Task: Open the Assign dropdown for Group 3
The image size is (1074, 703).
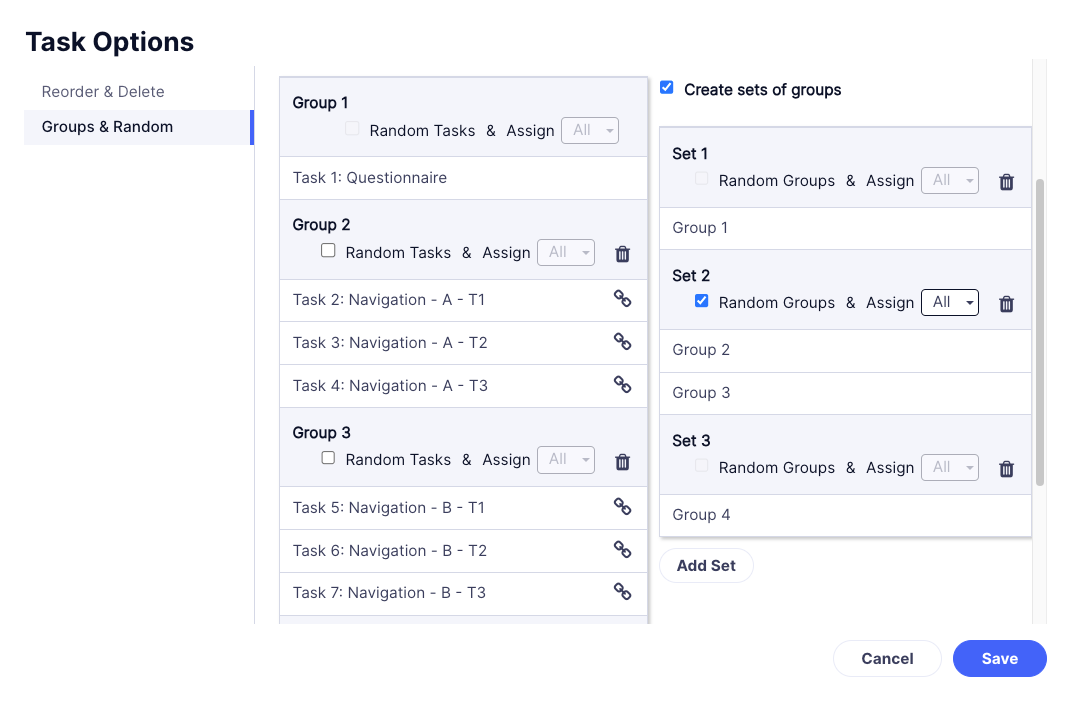Action: point(566,460)
